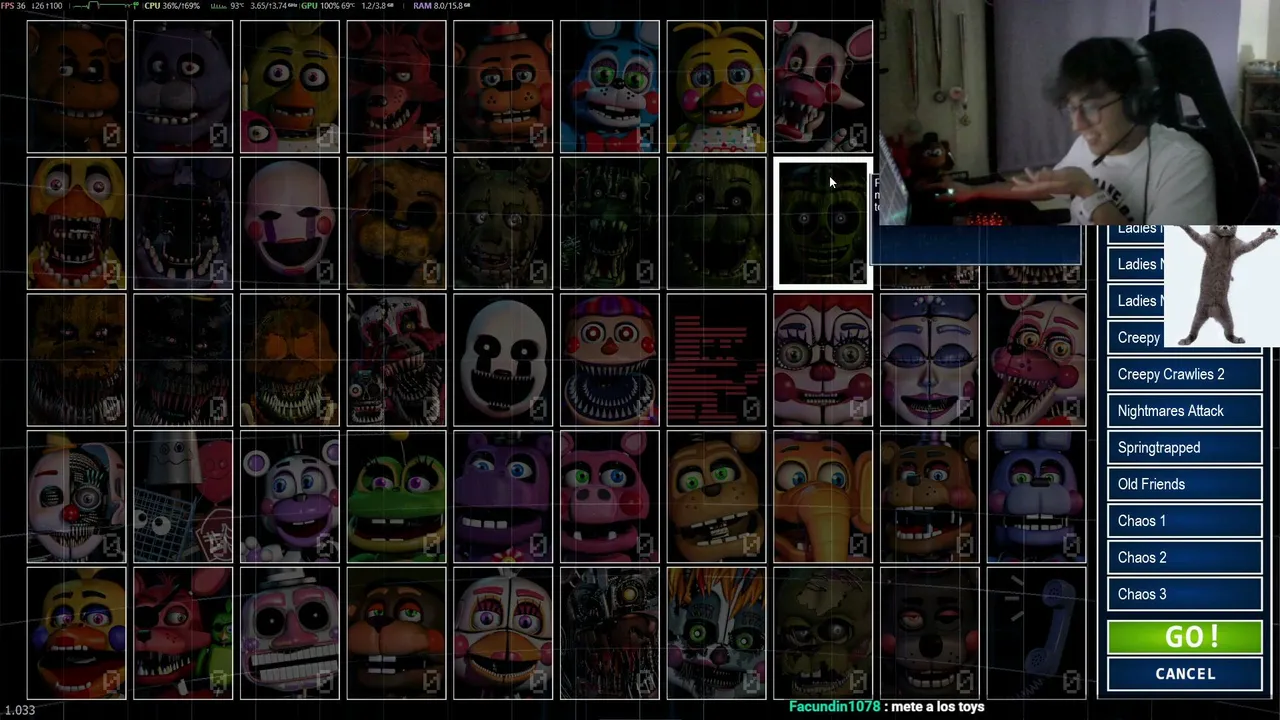Select the Helpy character portrait

[290, 497]
